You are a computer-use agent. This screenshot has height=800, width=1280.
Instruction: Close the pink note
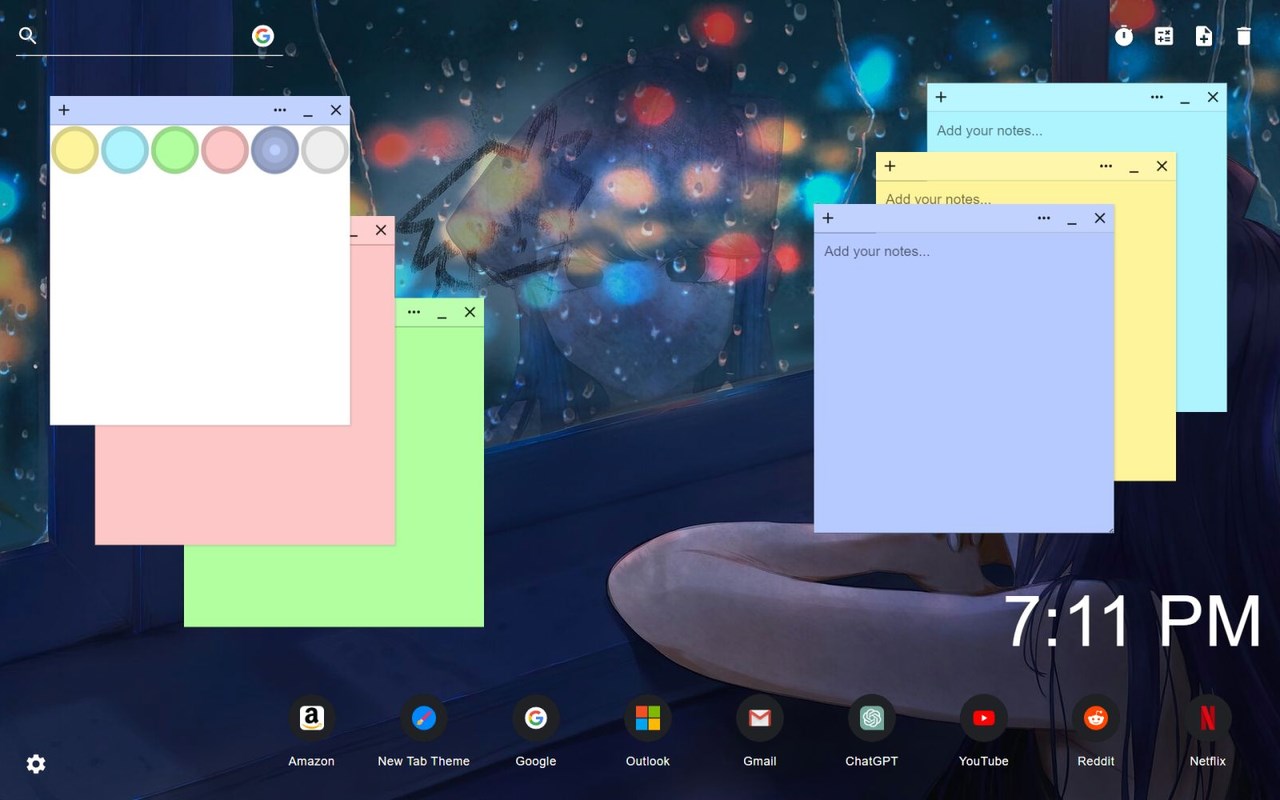point(381,230)
